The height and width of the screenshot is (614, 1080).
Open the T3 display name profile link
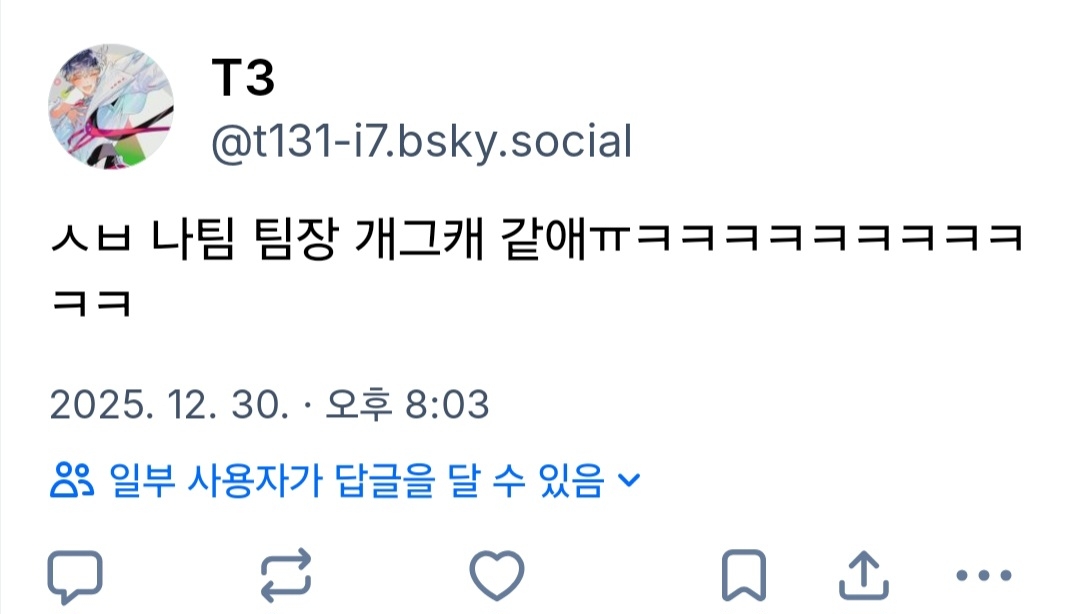coord(243,77)
